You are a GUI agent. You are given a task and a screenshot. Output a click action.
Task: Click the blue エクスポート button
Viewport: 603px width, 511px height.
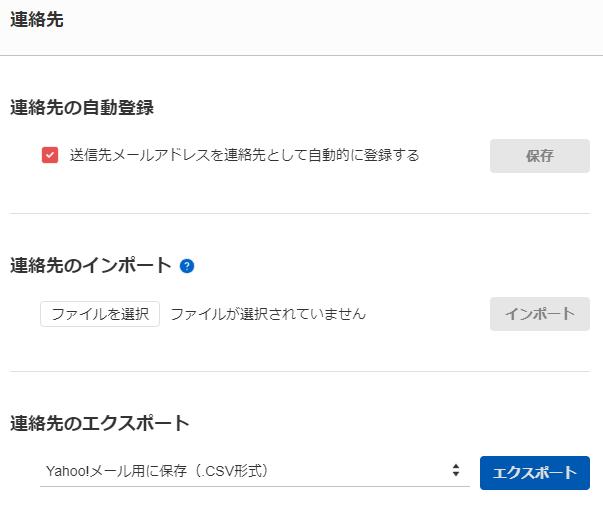coord(534,473)
